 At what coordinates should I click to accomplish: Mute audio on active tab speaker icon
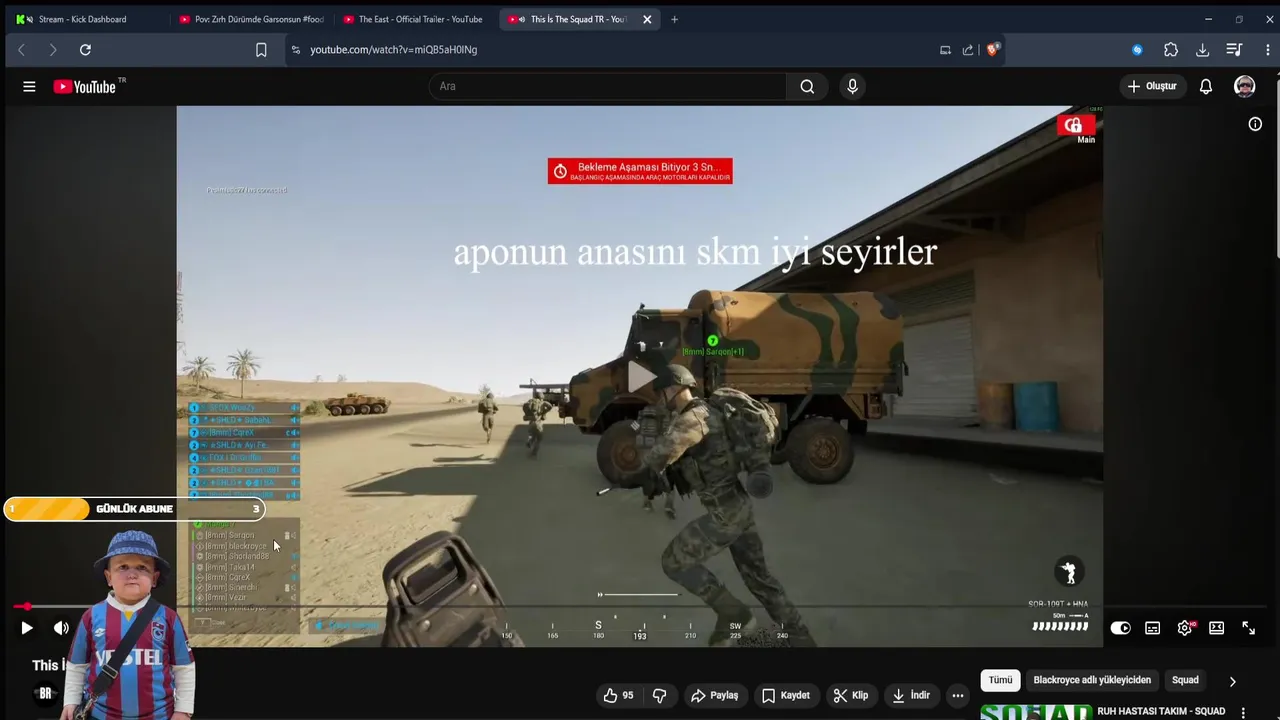click(x=522, y=19)
